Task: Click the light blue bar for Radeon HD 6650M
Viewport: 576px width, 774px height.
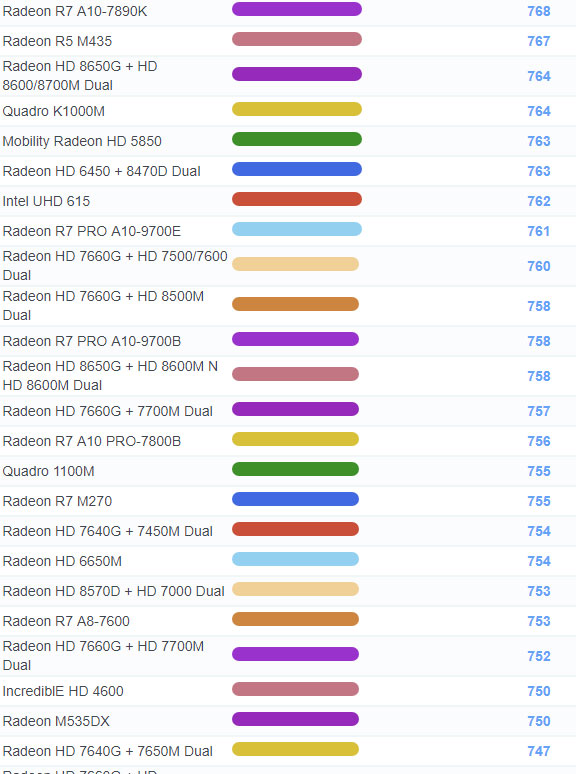Action: coord(295,560)
